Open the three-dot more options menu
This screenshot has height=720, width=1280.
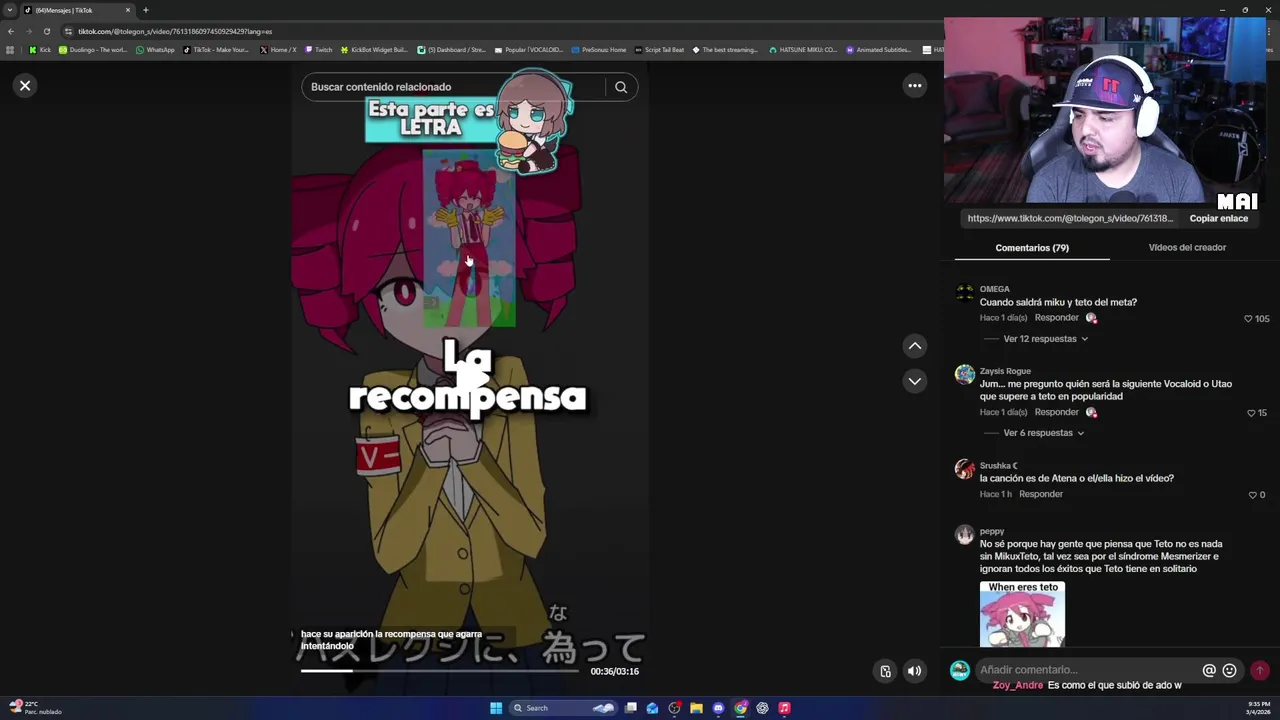[x=914, y=86]
